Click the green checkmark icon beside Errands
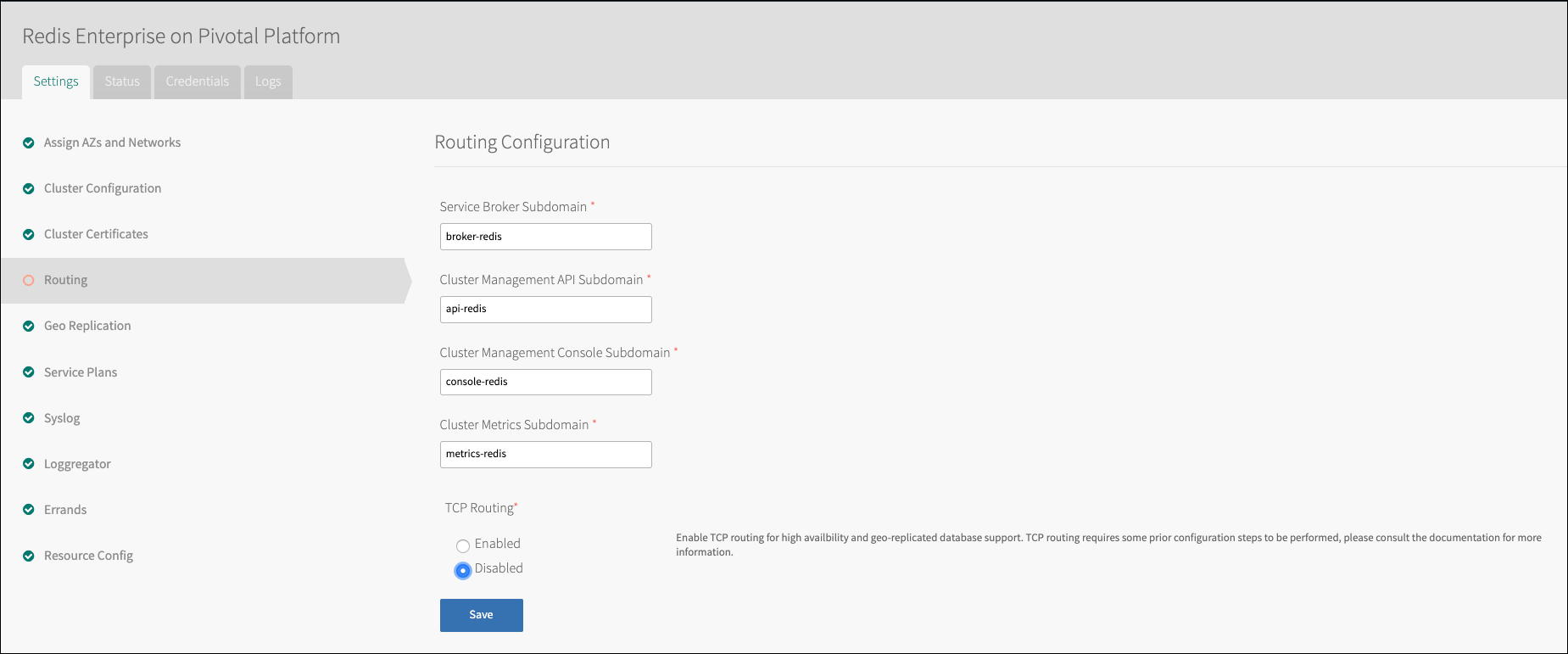Screen dimensions: 1568x654 (x=29, y=510)
